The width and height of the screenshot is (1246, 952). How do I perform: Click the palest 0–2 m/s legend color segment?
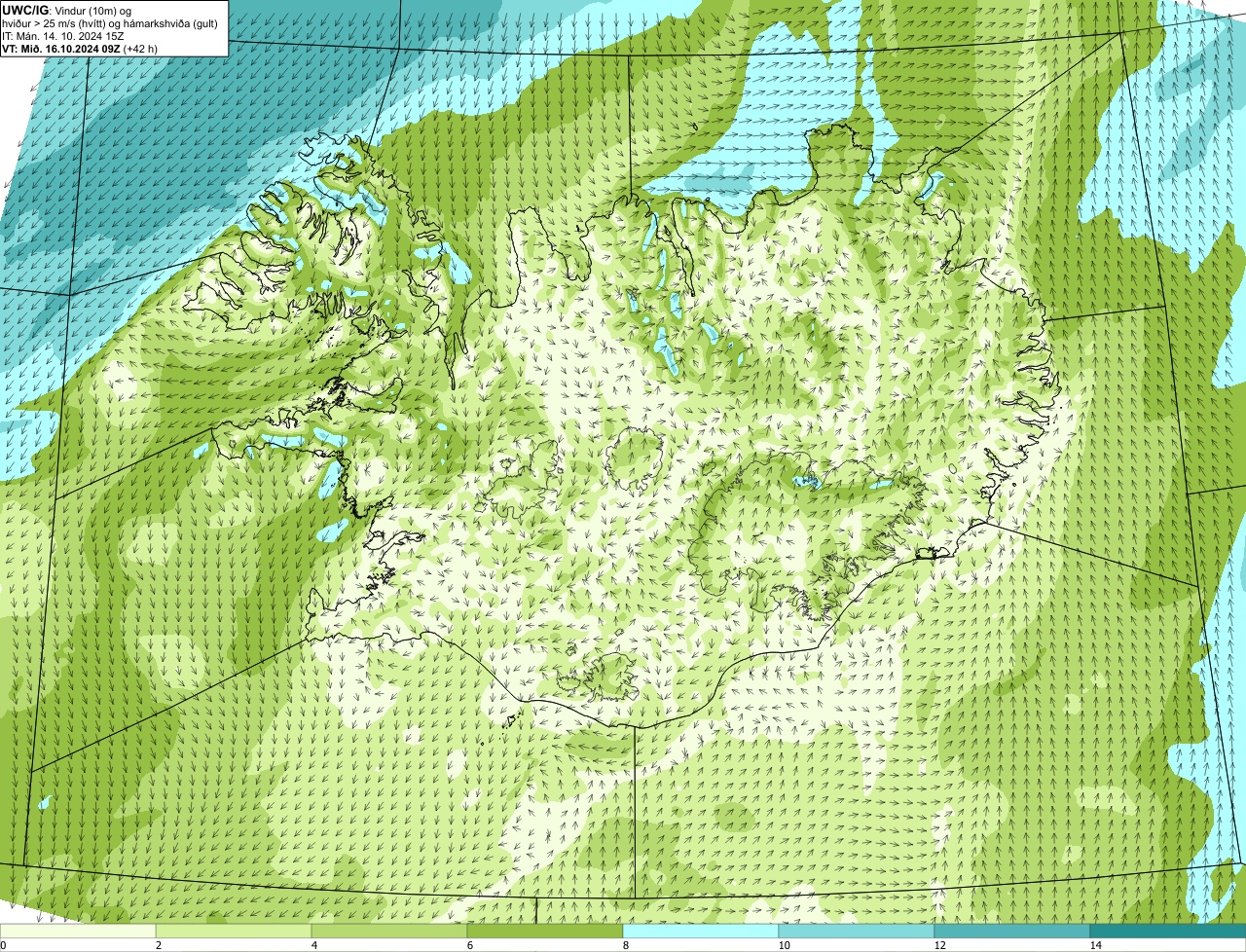coord(78,931)
